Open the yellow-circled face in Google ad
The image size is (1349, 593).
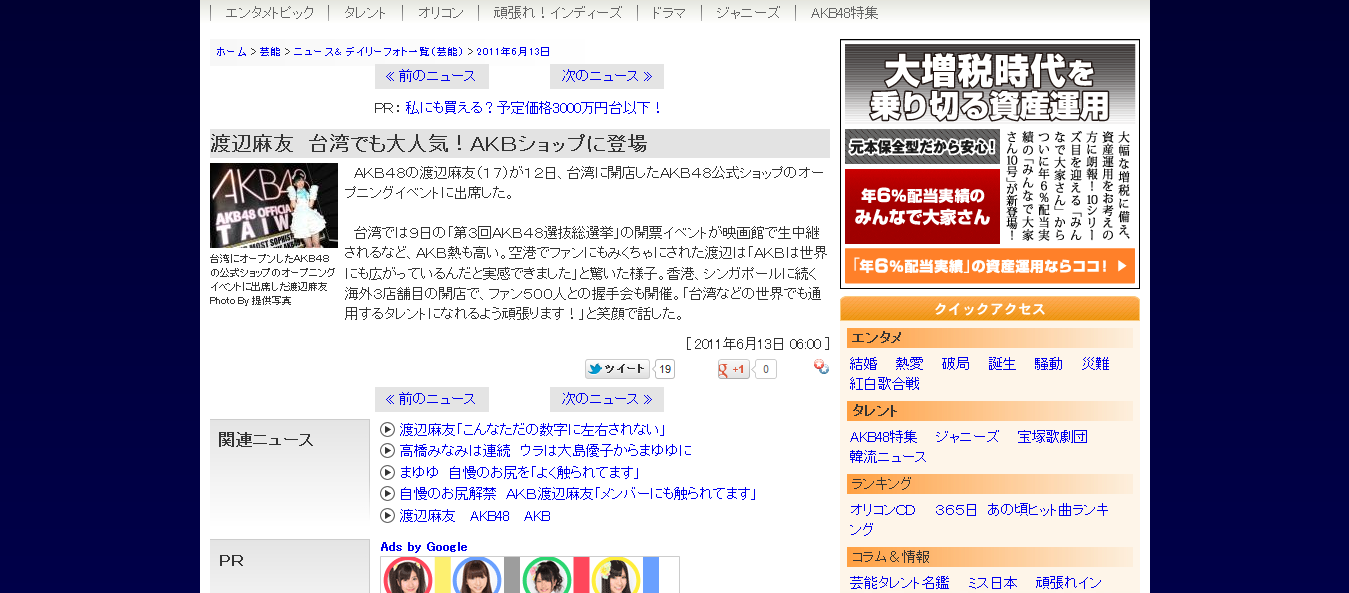615,576
